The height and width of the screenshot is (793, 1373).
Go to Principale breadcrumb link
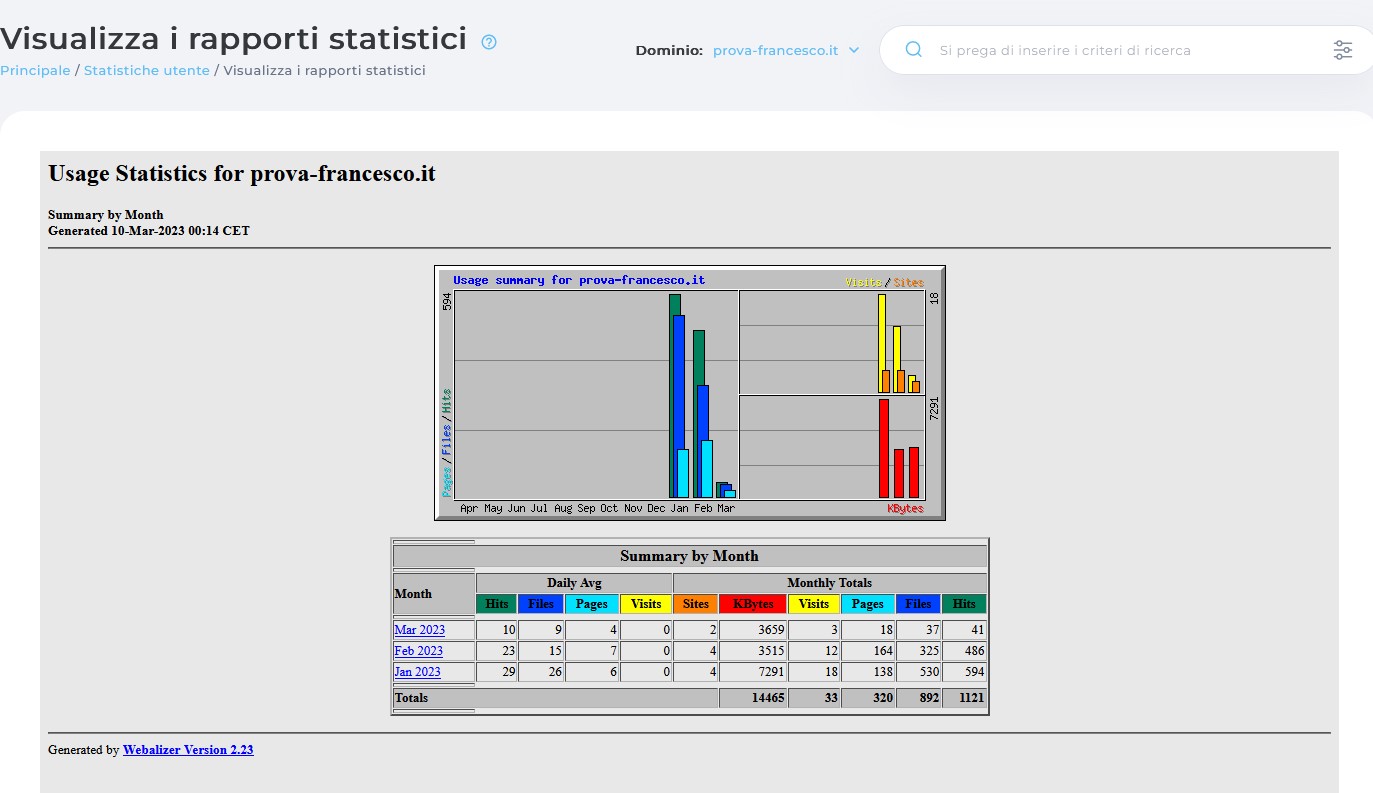[35, 71]
